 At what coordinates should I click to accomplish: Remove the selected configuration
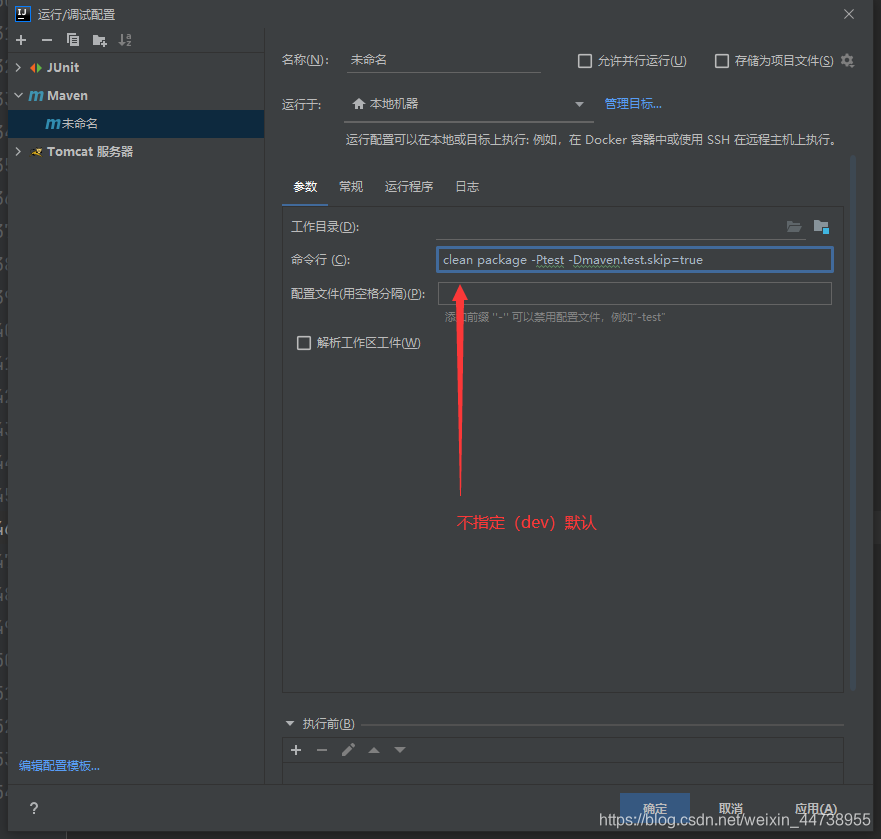coord(47,40)
